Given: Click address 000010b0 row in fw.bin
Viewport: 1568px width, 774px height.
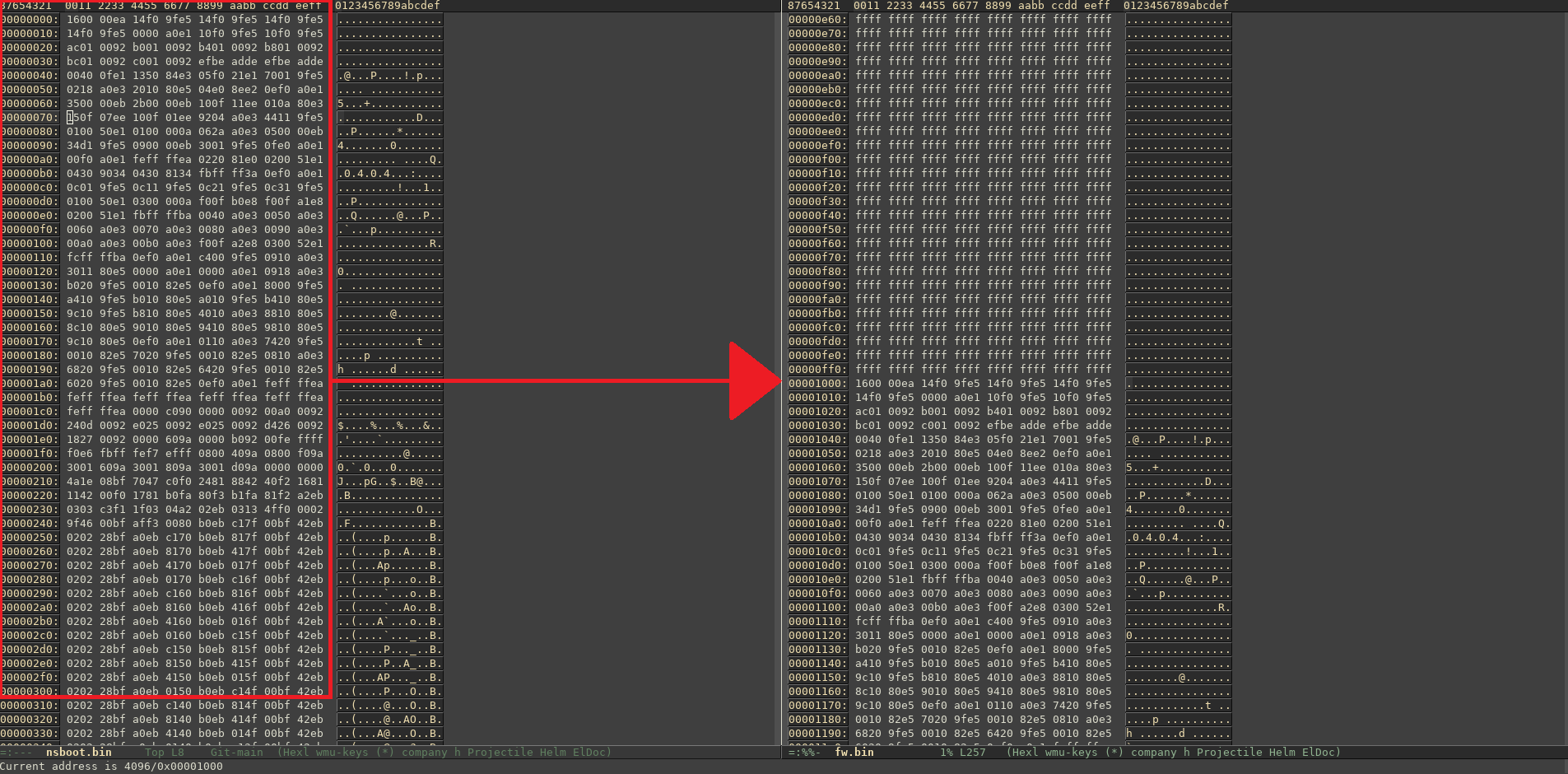Looking at the screenshot, I should (1010, 537).
